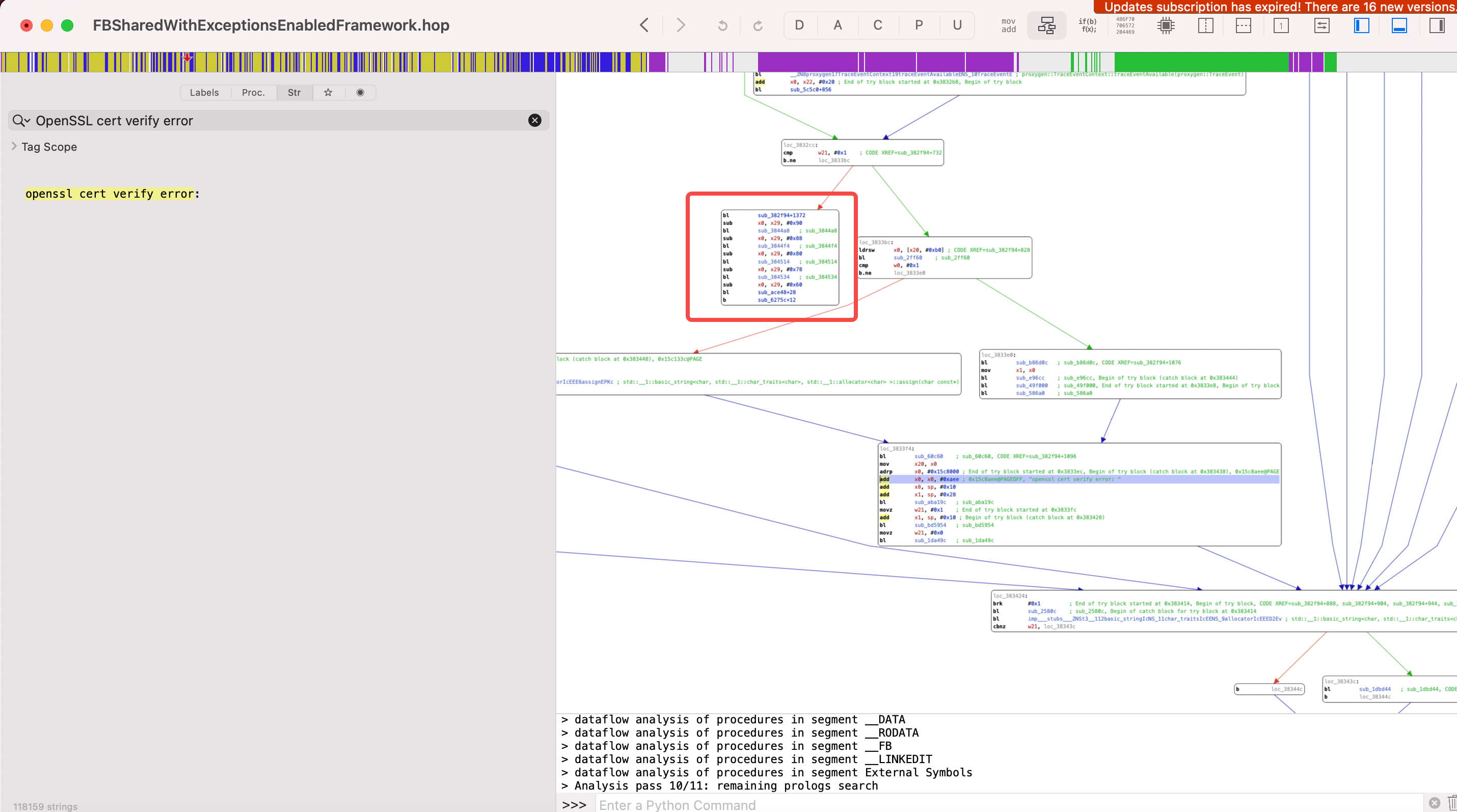Toggle bottom console panel visibility
Image resolution: width=1457 pixels, height=812 pixels.
1399,25
